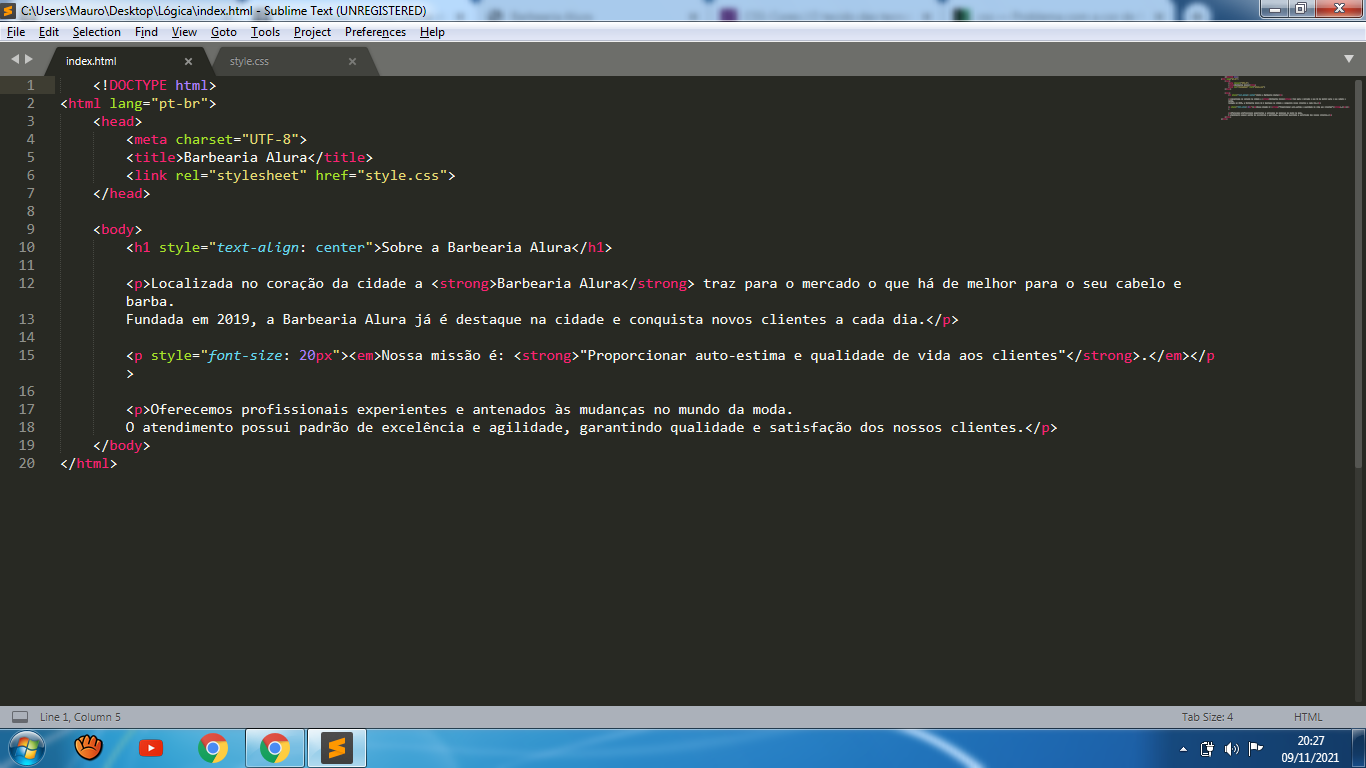Open the Edit menu
The height and width of the screenshot is (768, 1366).
[x=49, y=32]
